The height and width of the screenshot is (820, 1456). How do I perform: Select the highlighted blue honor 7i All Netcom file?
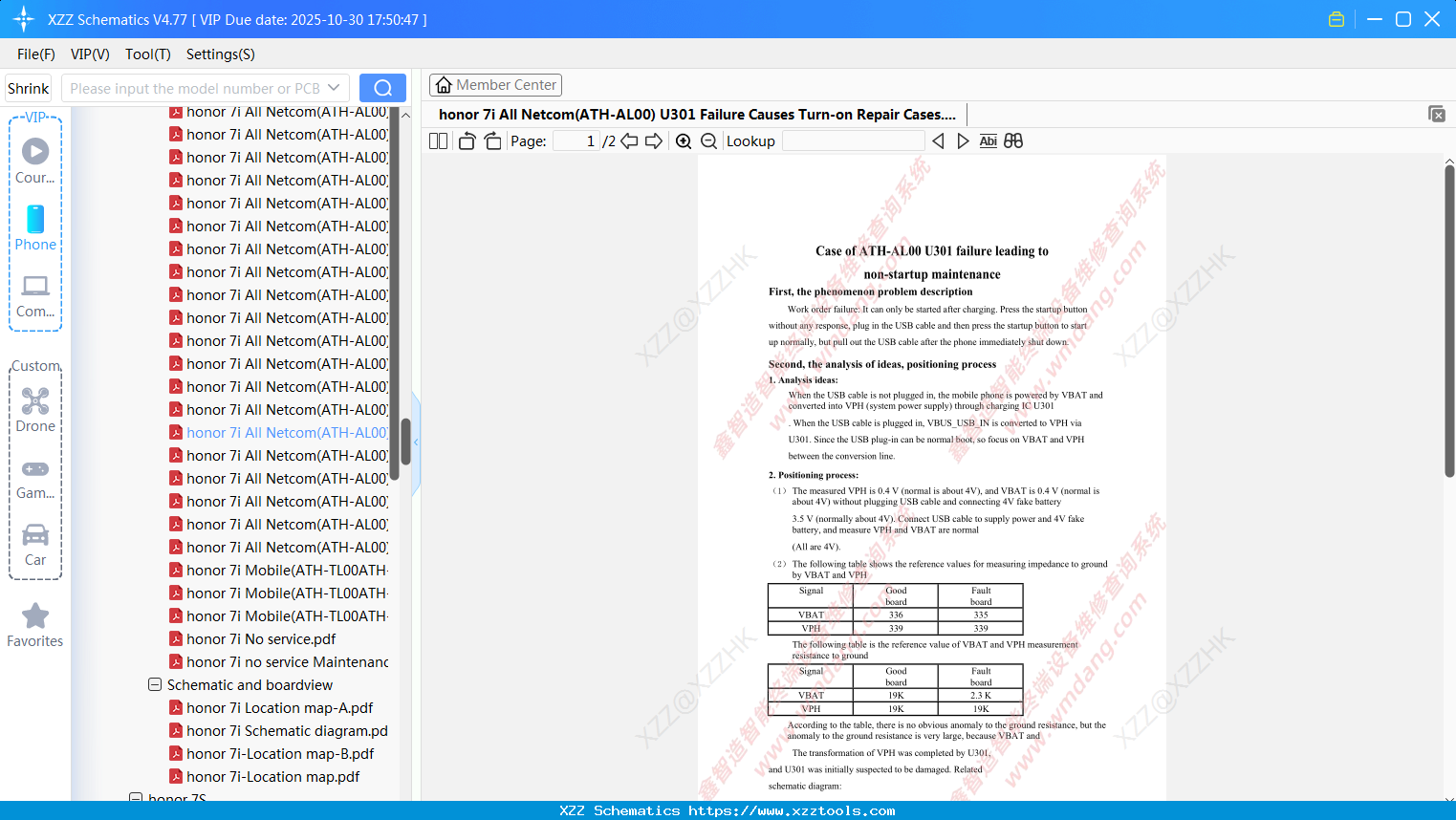coord(287,432)
